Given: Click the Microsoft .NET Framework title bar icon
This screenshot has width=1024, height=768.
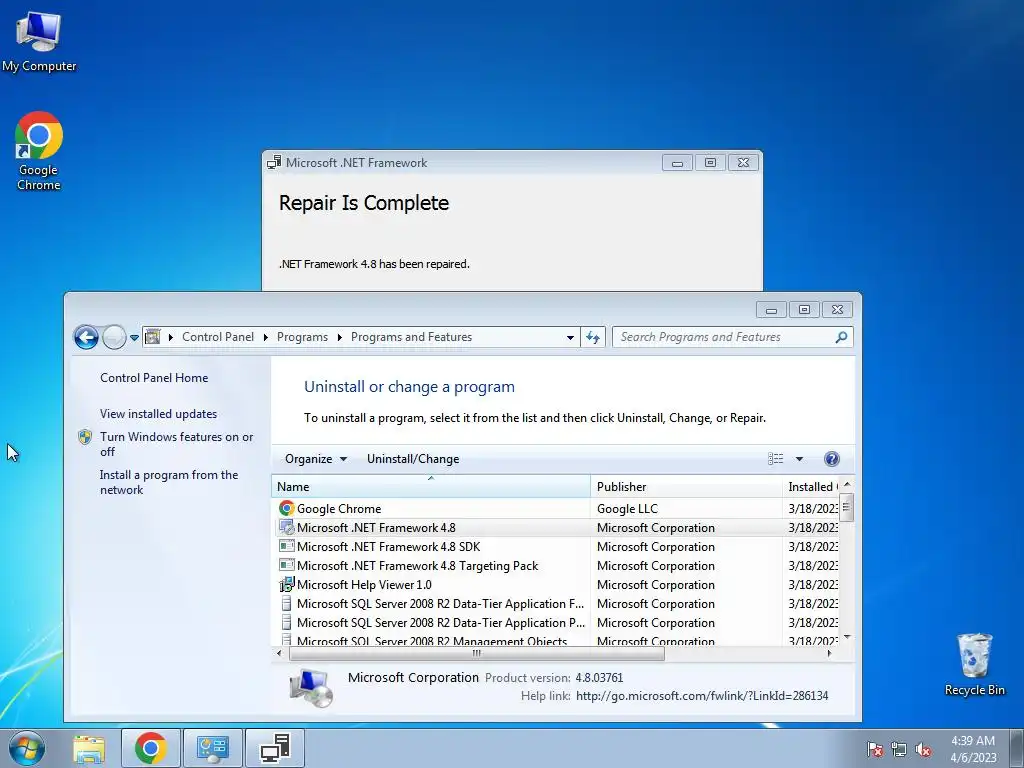Looking at the screenshot, I should 274,163.
